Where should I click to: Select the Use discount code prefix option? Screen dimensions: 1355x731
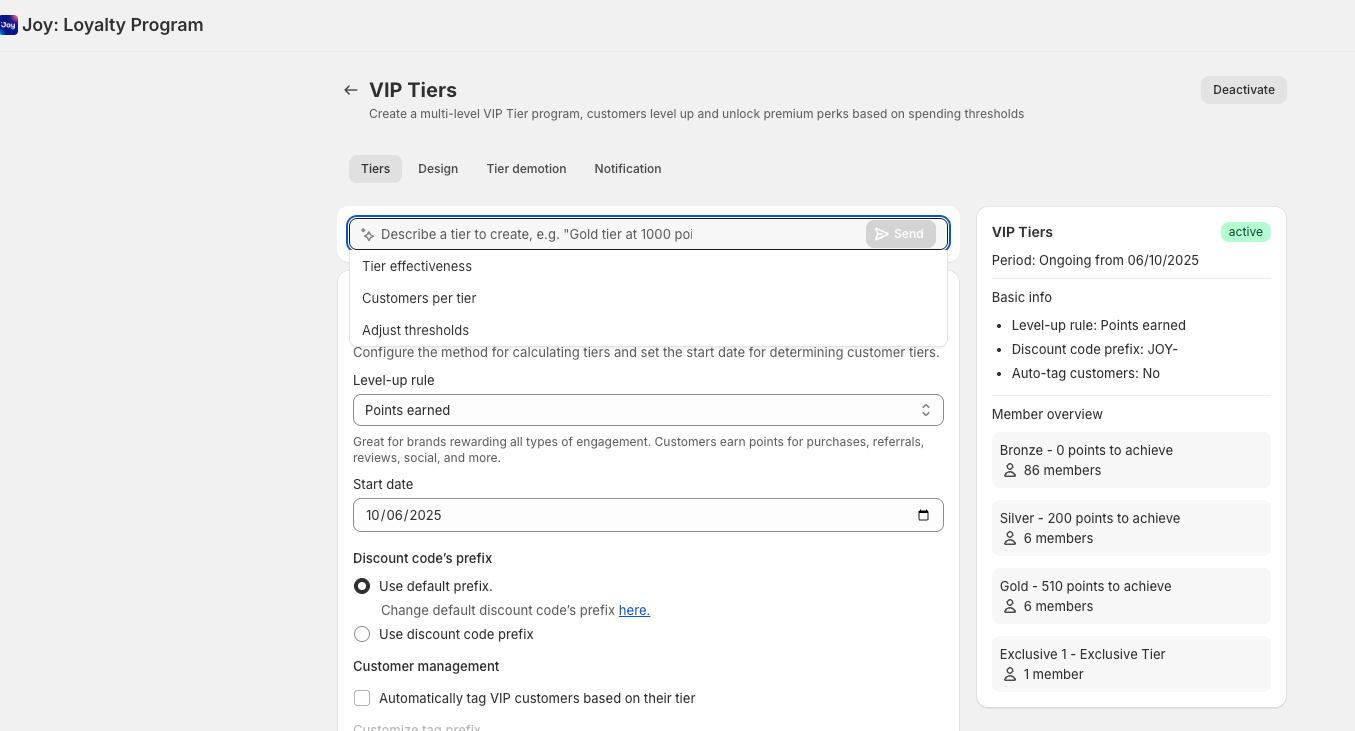point(362,634)
